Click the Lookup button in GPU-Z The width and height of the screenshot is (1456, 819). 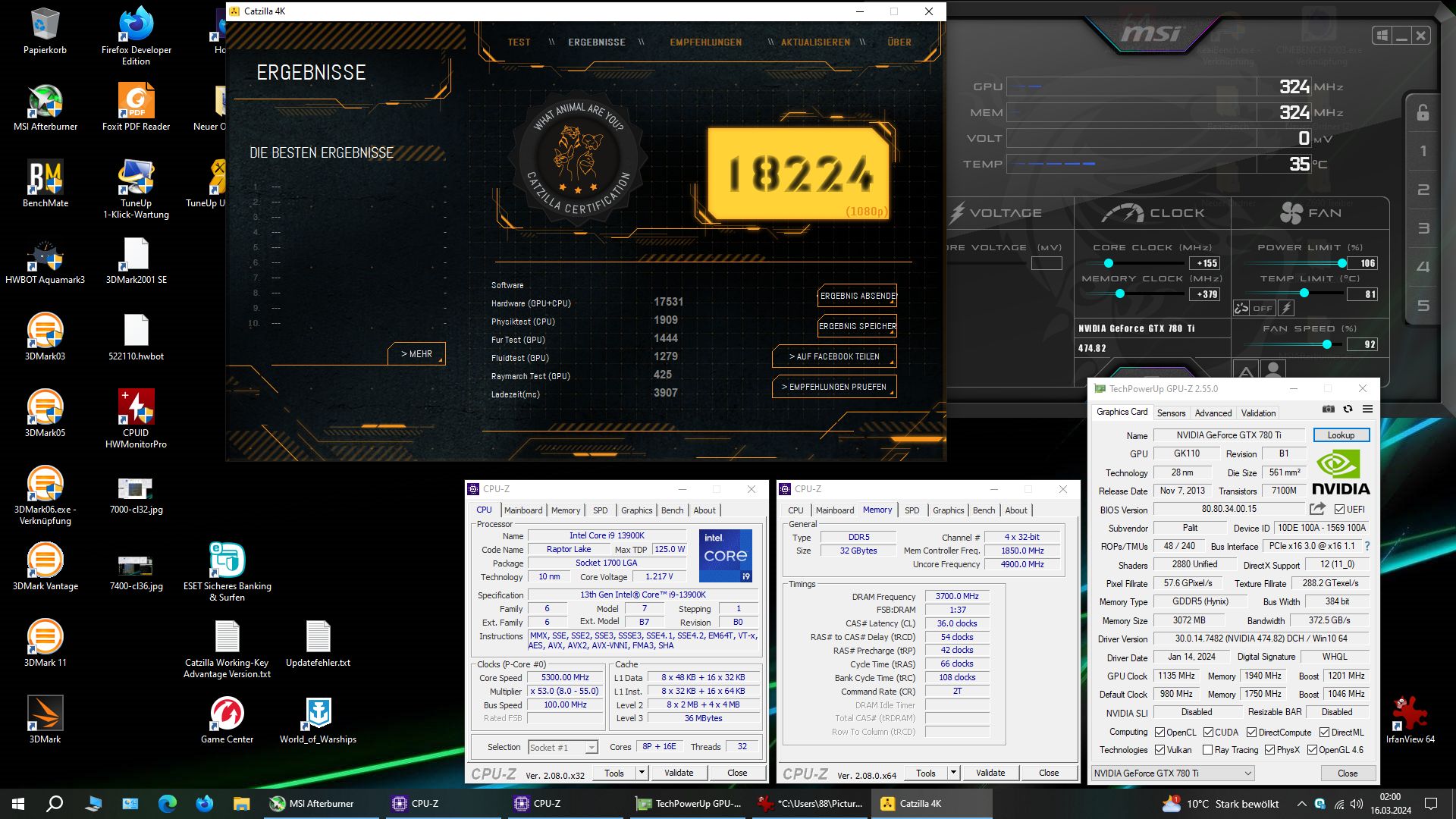1341,435
